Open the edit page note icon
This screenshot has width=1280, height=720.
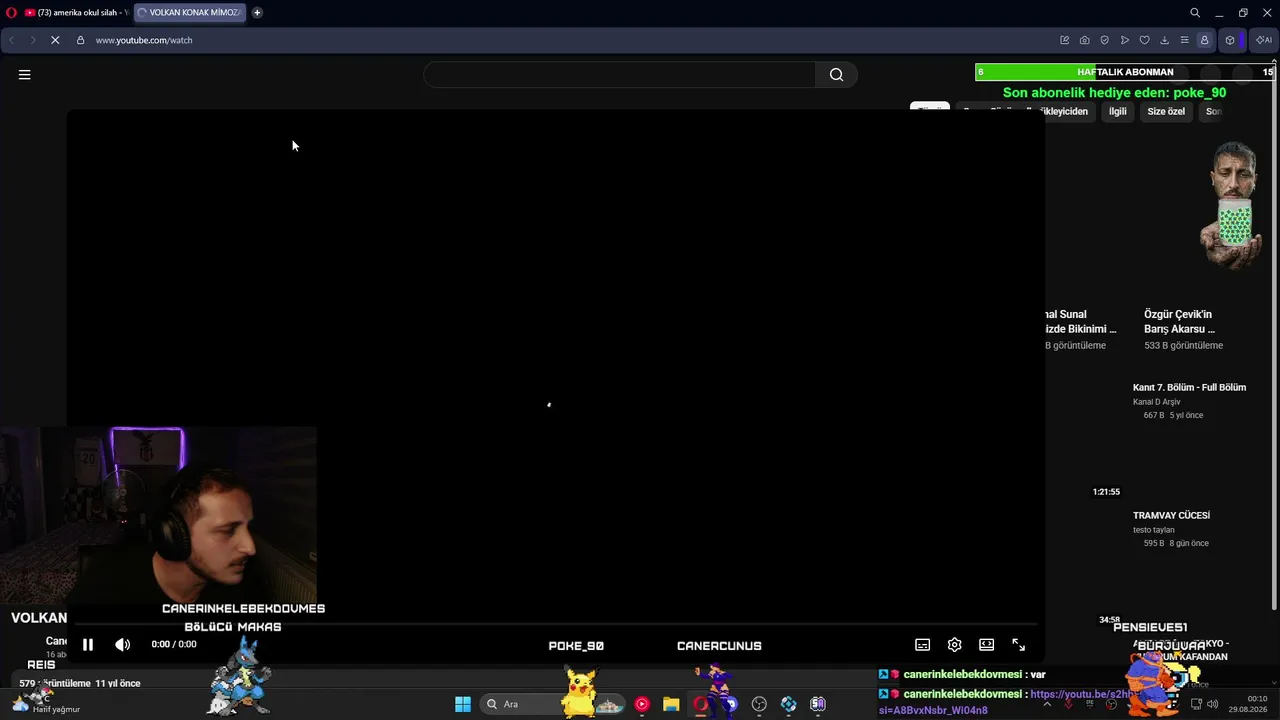pos(1065,40)
